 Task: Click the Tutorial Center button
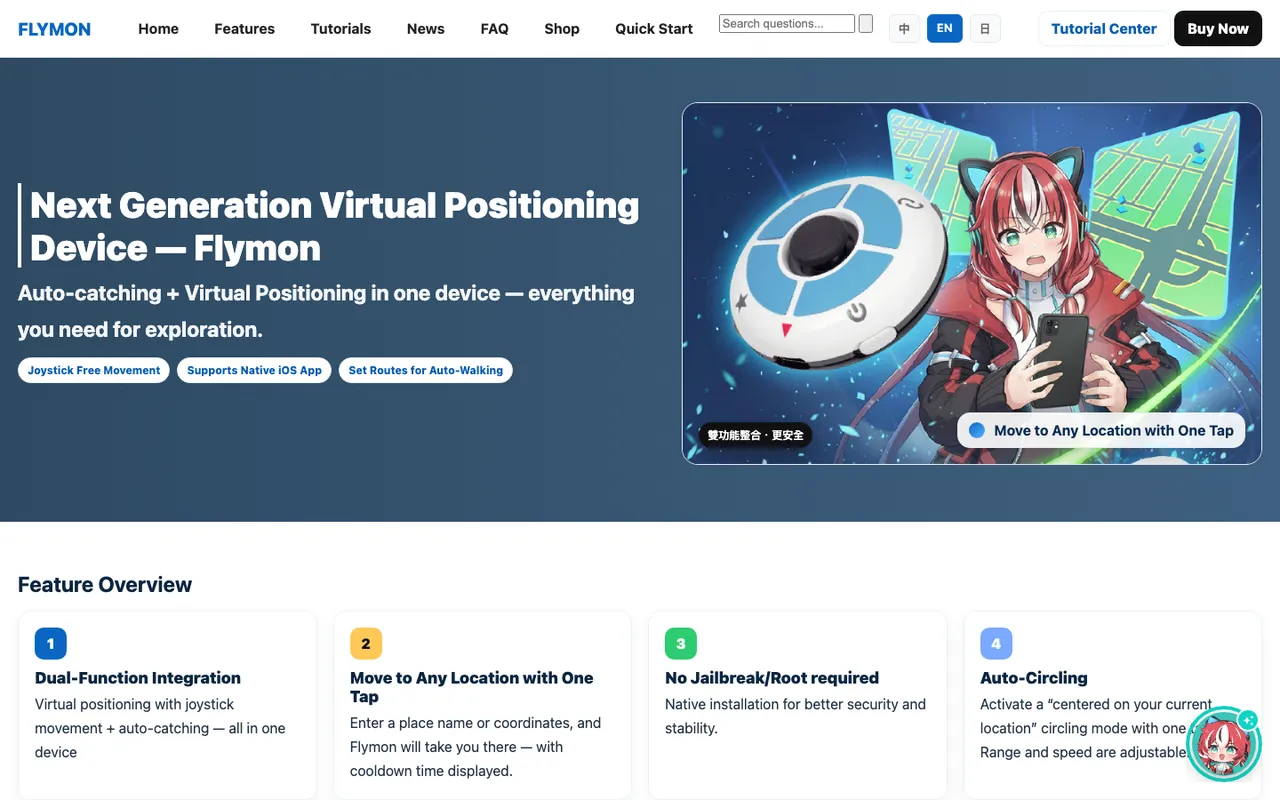coord(1104,29)
